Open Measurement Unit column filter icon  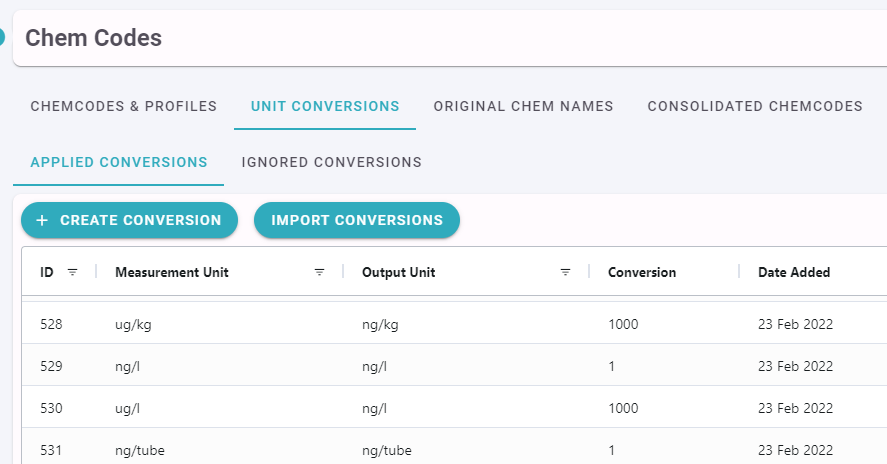point(319,272)
